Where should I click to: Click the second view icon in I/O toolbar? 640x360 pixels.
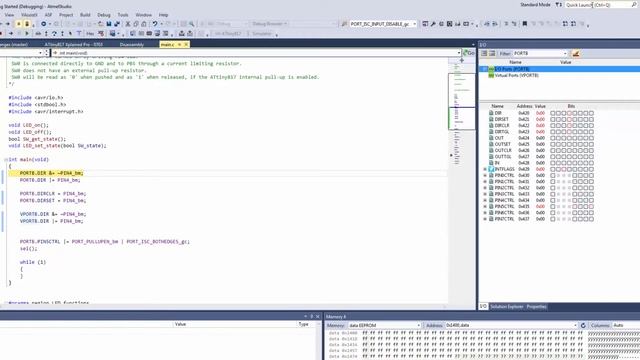coord(492,53)
